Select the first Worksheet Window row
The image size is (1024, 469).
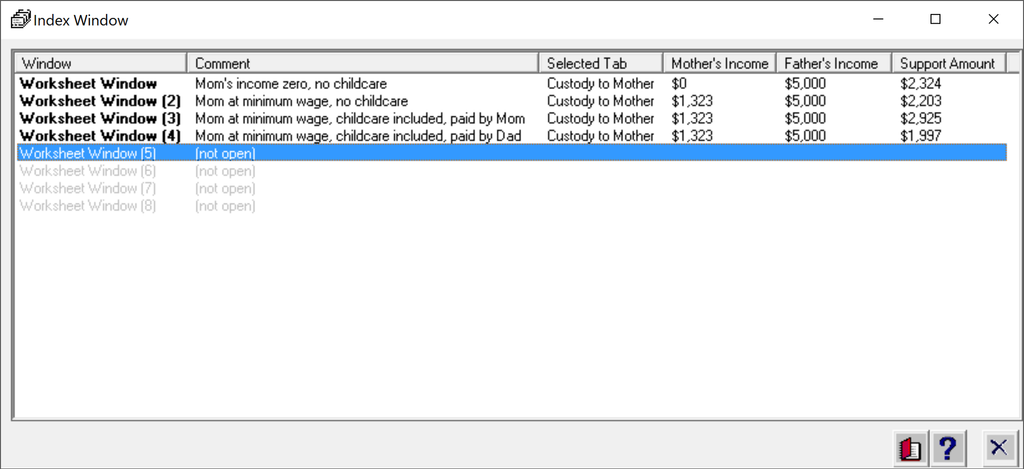pos(88,84)
